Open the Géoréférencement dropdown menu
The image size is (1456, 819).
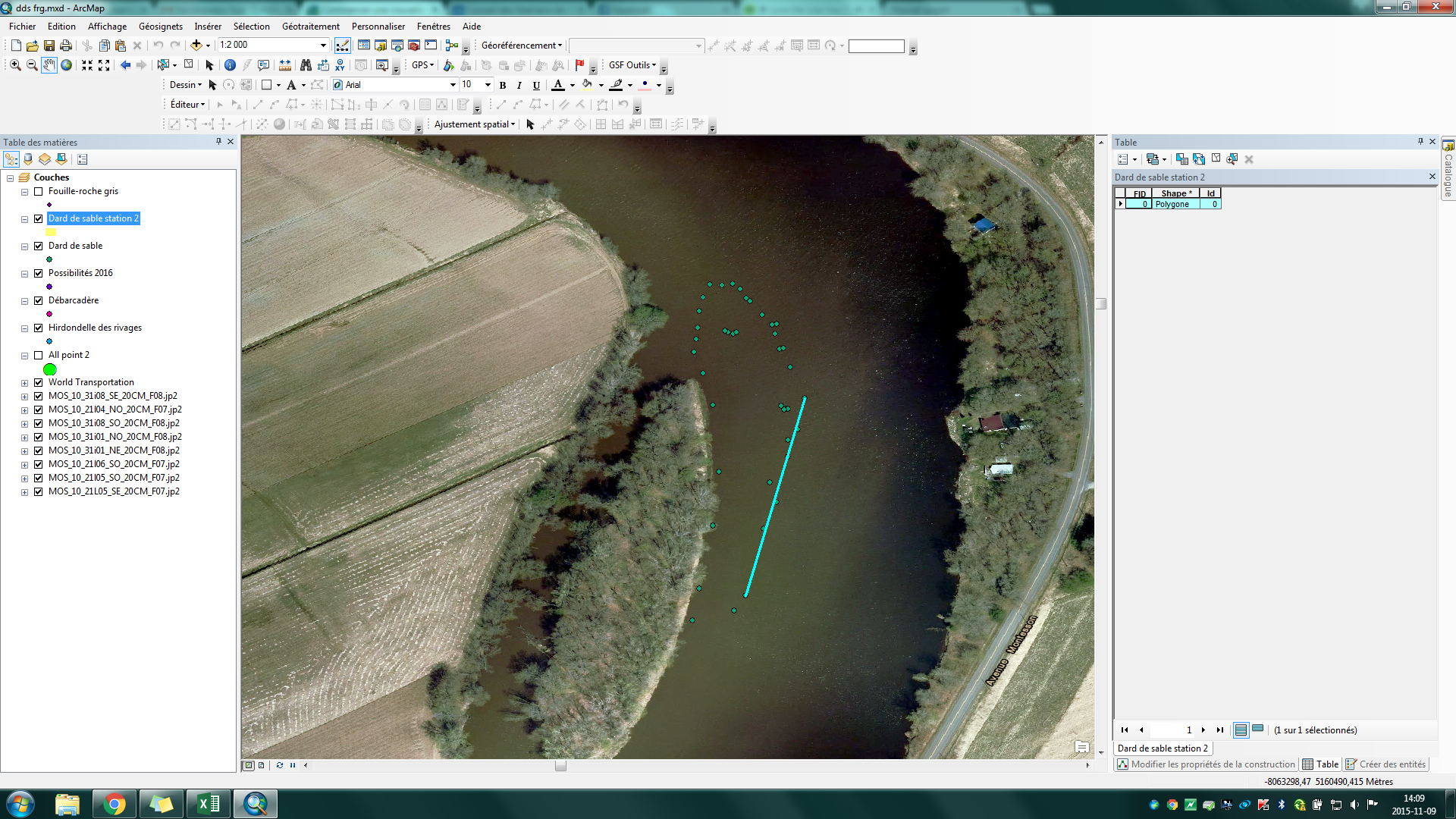point(522,45)
